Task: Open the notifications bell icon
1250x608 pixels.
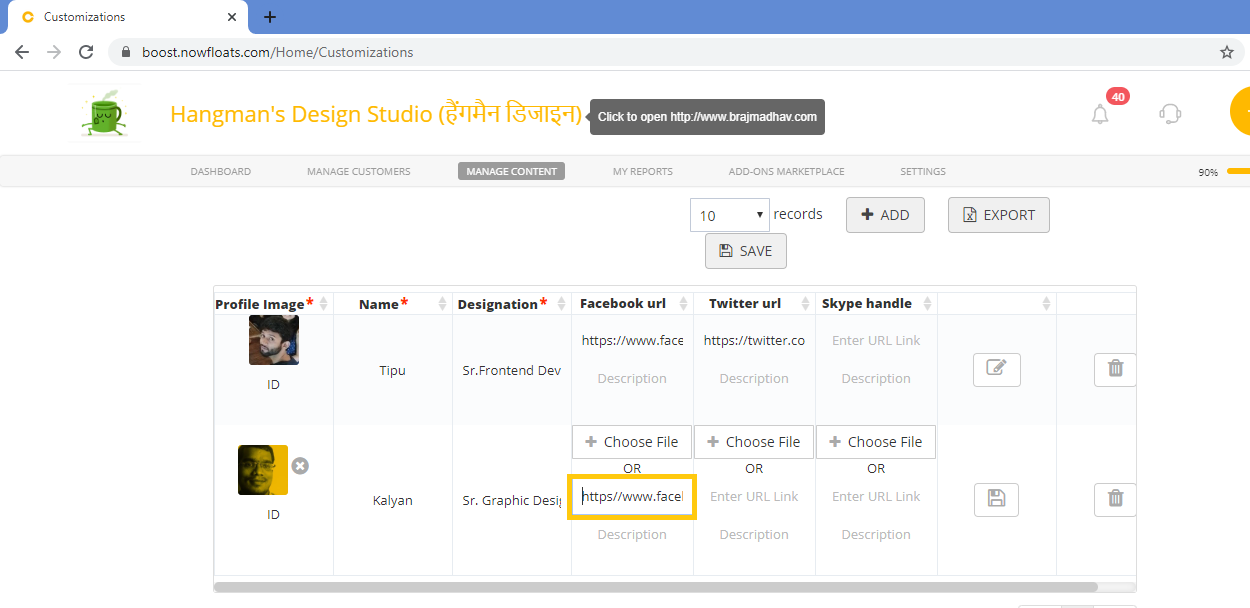Action: coord(1100,113)
